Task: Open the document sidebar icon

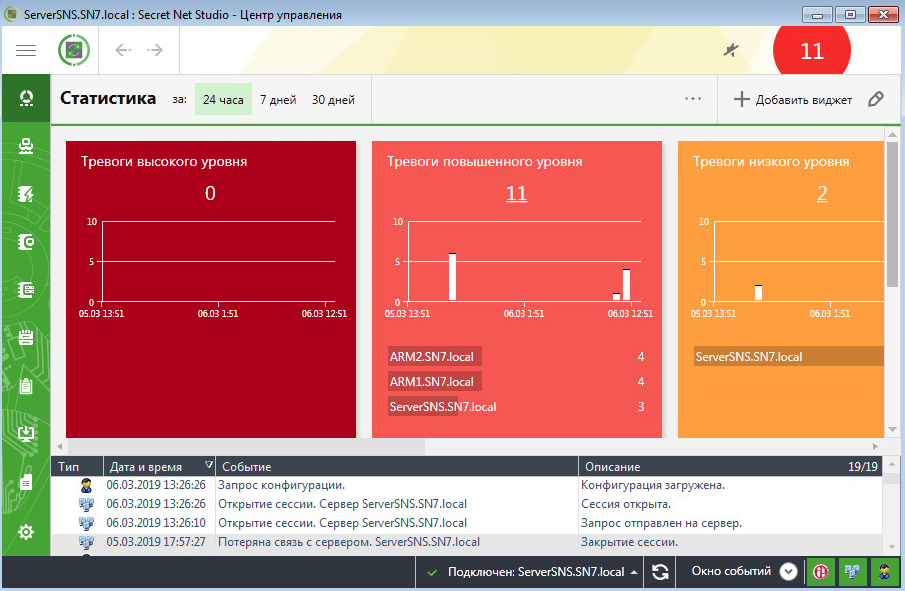Action: point(26,482)
